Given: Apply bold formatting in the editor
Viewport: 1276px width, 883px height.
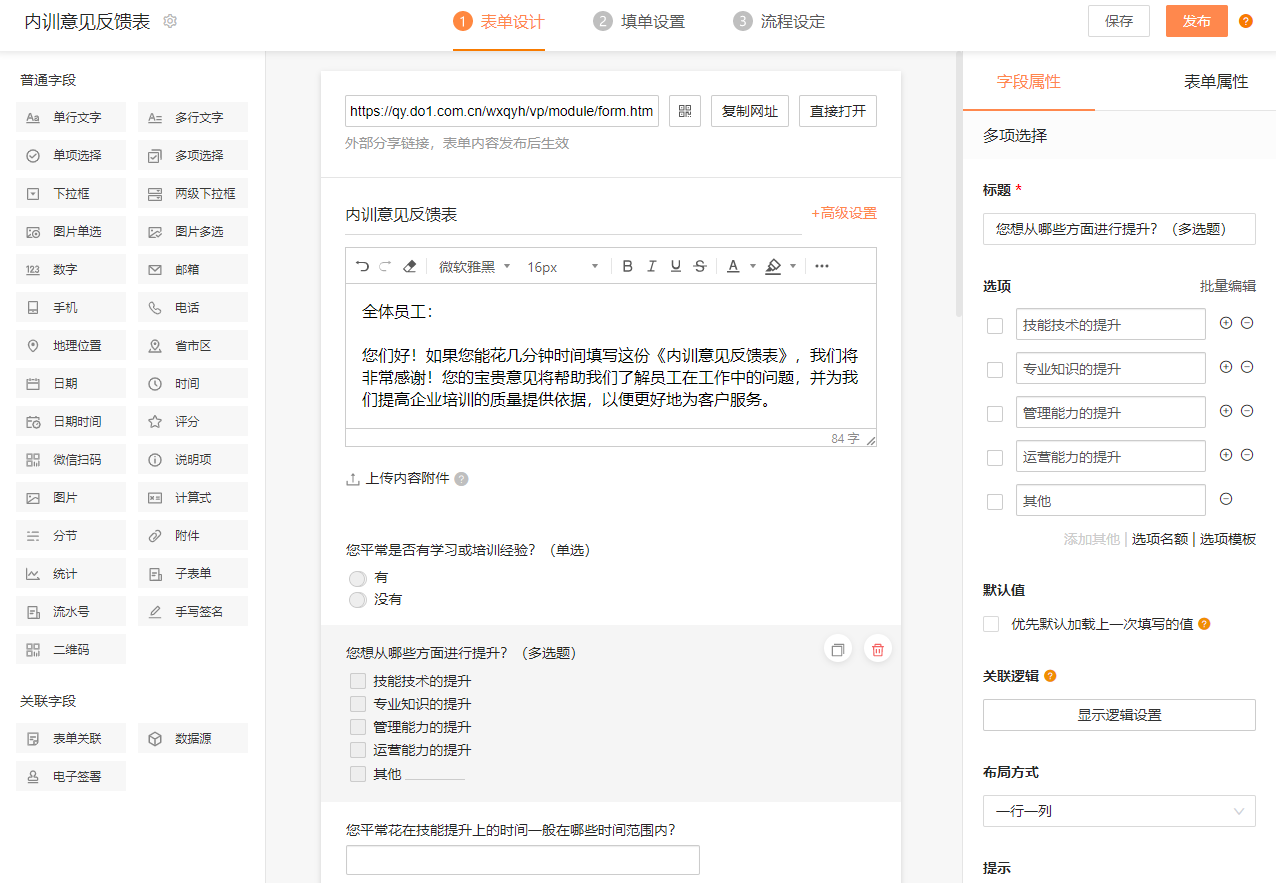Looking at the screenshot, I should (x=627, y=266).
